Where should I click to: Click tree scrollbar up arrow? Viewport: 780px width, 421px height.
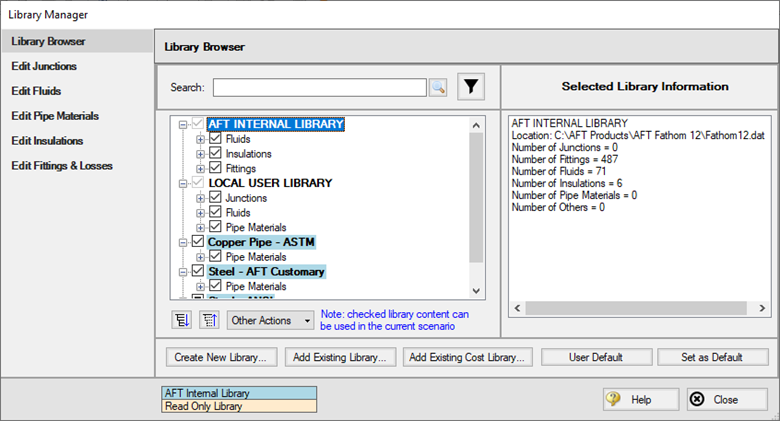[x=476, y=125]
